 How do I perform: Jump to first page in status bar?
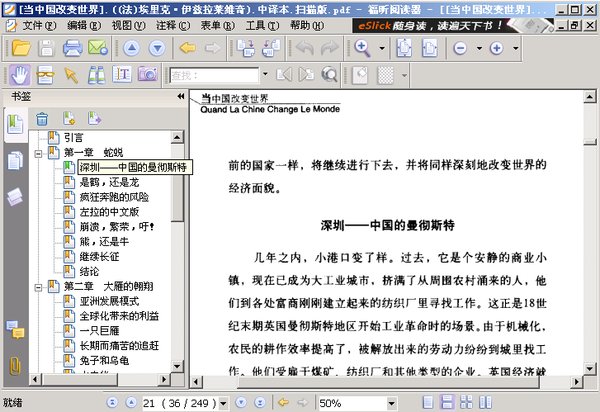coord(112,402)
